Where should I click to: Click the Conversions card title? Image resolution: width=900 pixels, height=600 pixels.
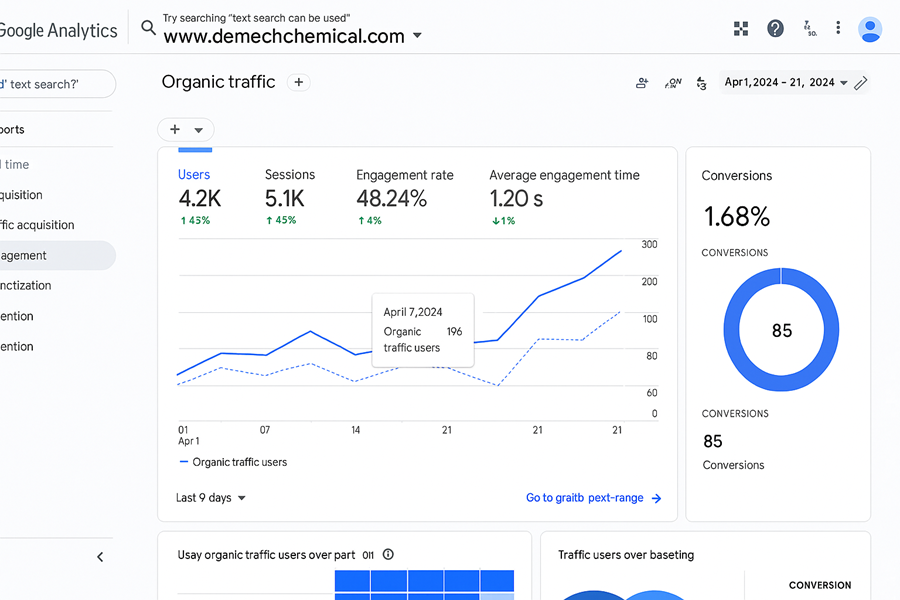(736, 176)
